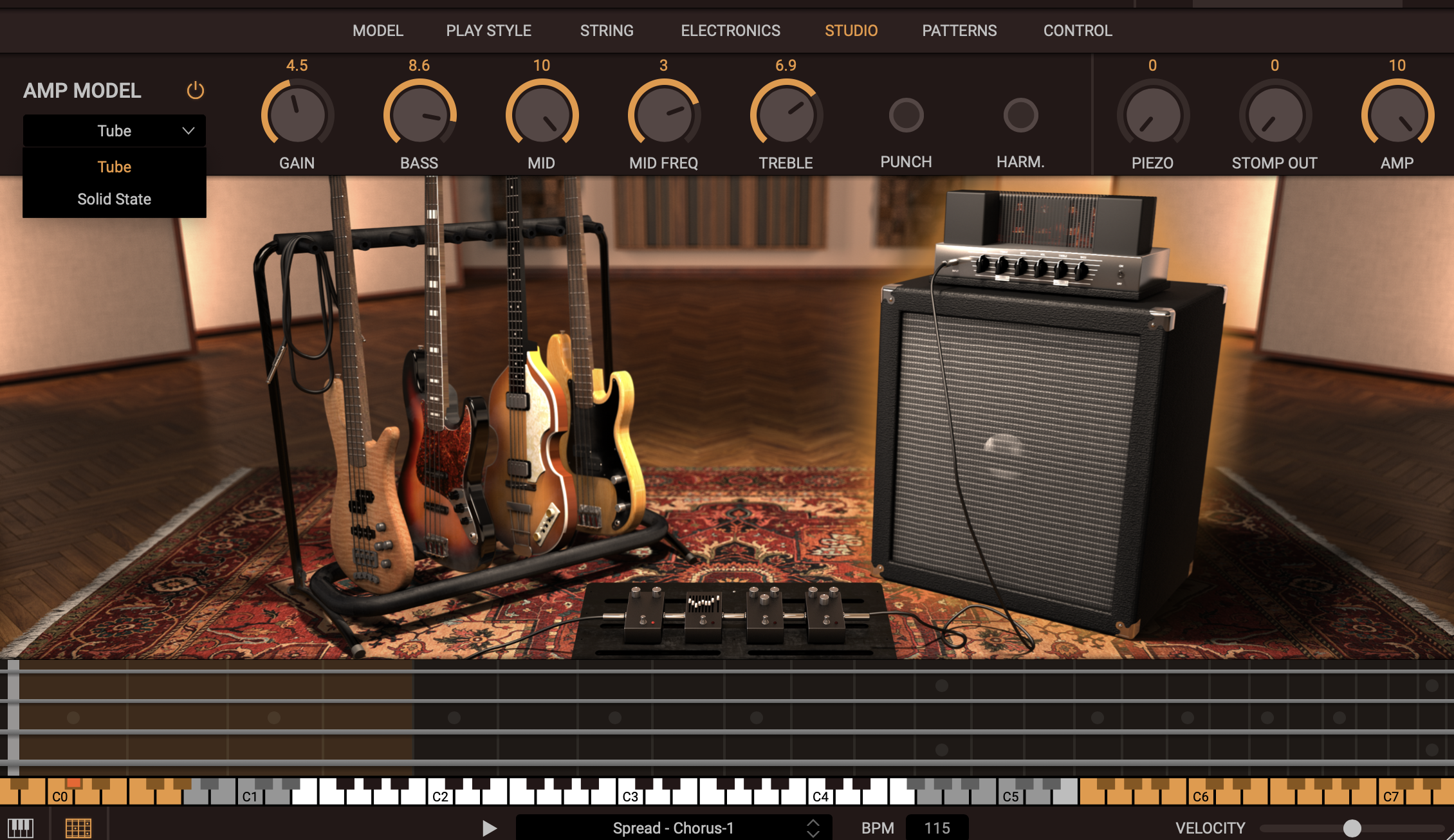The width and height of the screenshot is (1454, 840).
Task: Click the TREBLE knob
Action: click(x=786, y=116)
